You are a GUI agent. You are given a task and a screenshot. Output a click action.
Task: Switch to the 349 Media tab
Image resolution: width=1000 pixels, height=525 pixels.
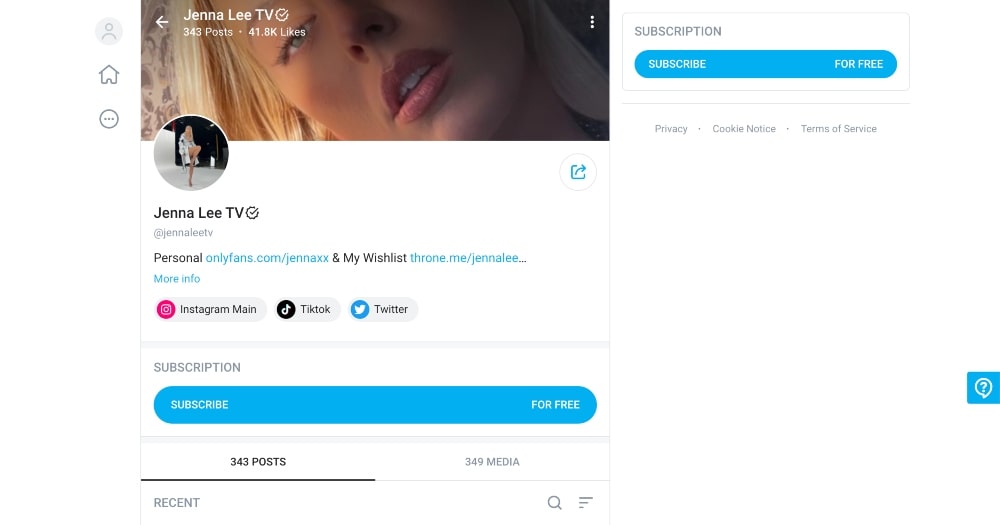(492, 462)
